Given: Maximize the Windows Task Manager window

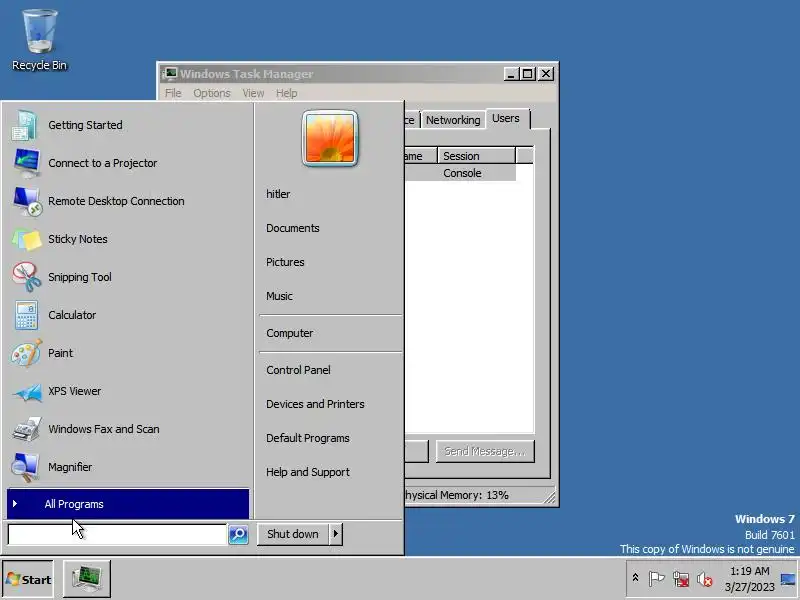Looking at the screenshot, I should (x=528, y=74).
